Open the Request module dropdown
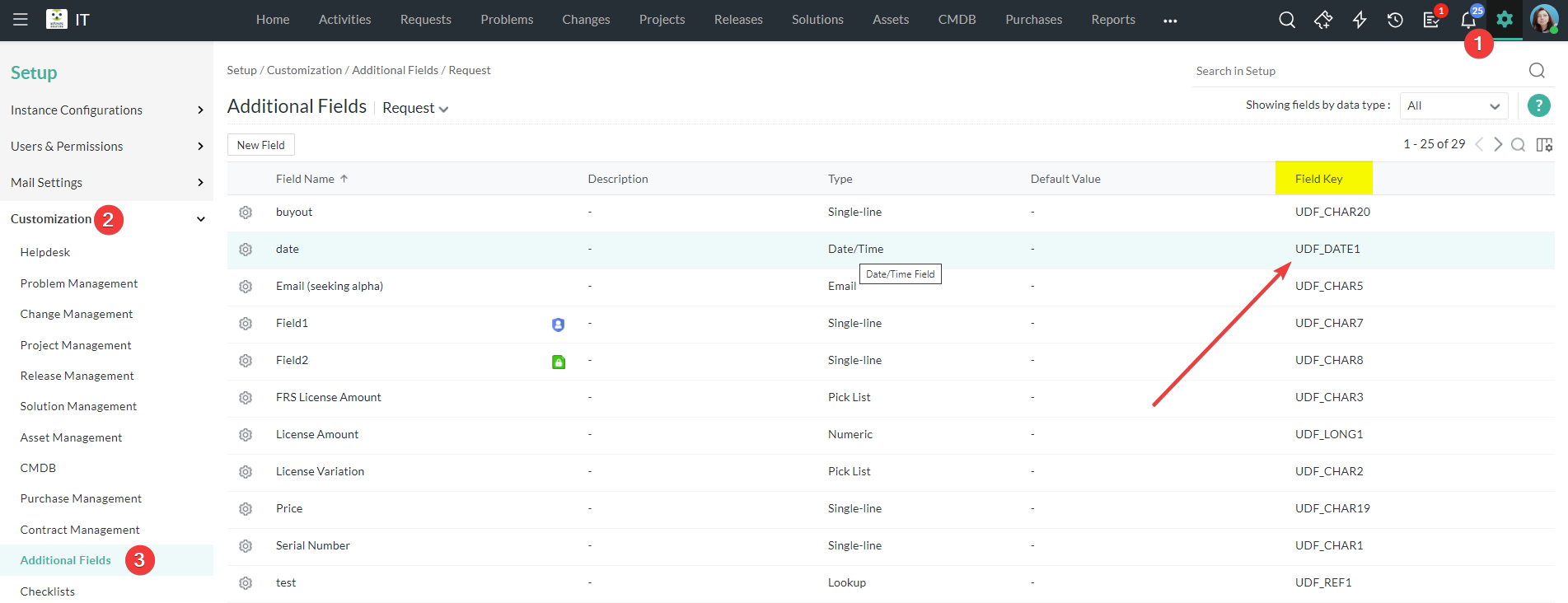Viewport: 1568px width, 603px height. pyautogui.click(x=415, y=109)
